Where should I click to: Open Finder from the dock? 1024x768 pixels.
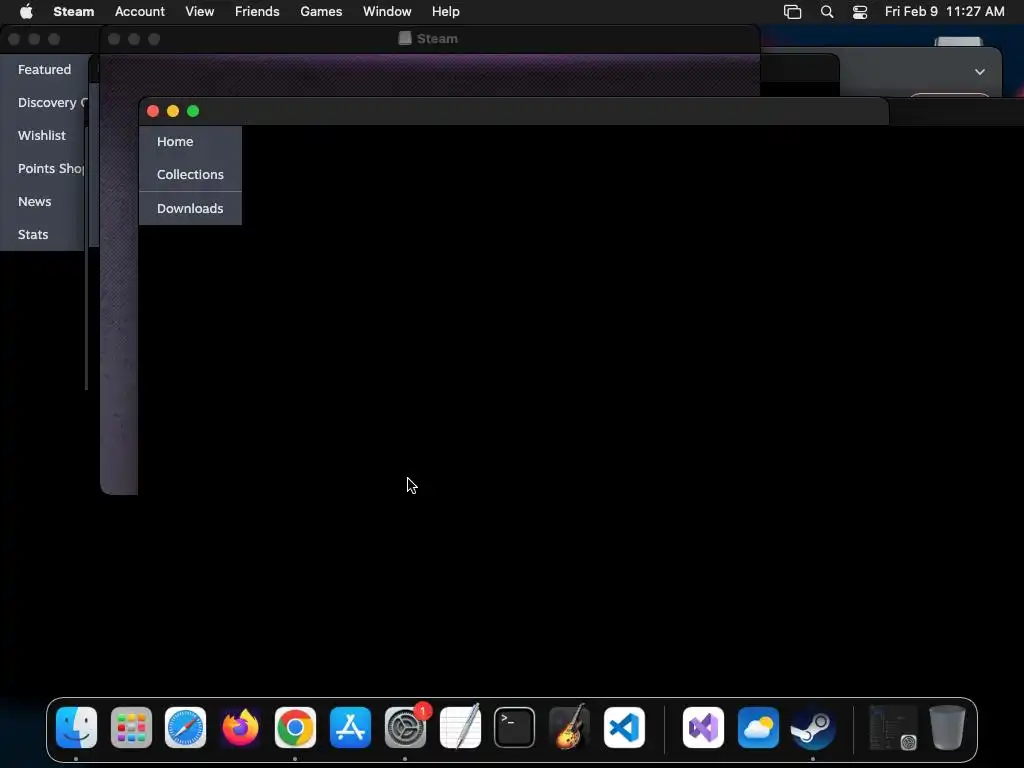[x=76, y=728]
